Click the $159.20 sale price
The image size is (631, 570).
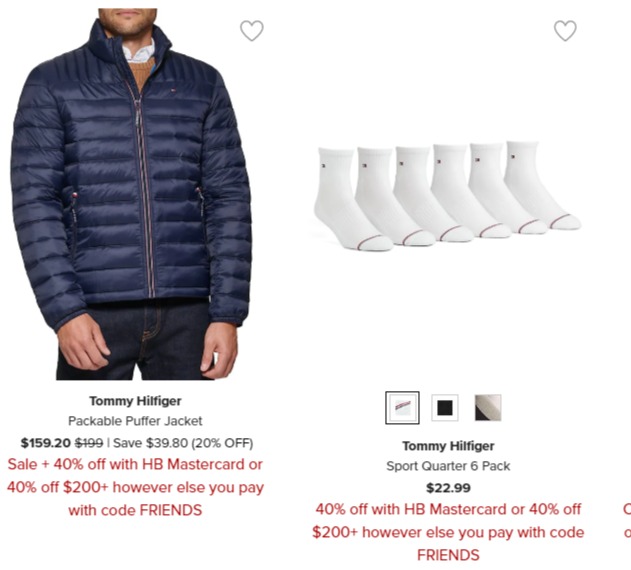click(46, 443)
